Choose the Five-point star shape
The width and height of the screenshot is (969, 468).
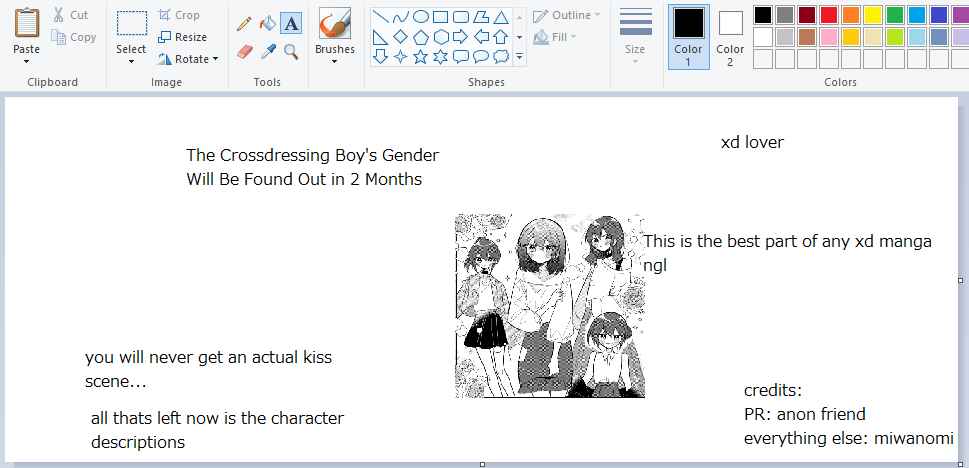tap(420, 57)
